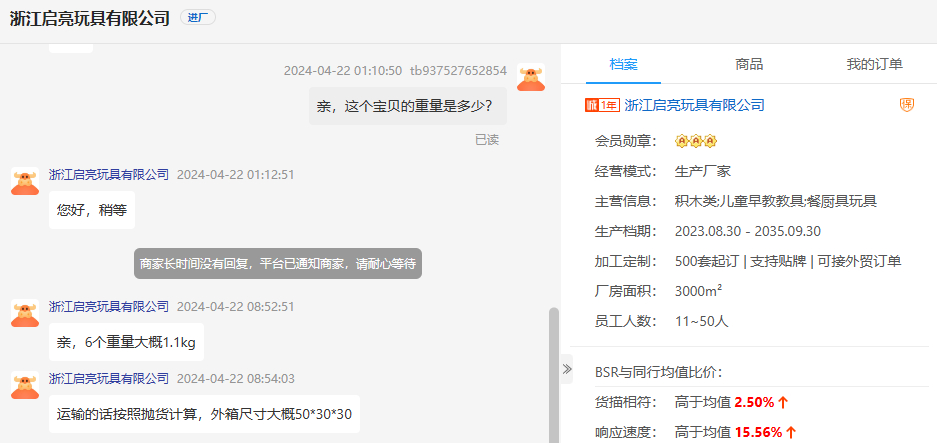Click the 已读 read status
The width and height of the screenshot is (937, 443).
tap(487, 140)
